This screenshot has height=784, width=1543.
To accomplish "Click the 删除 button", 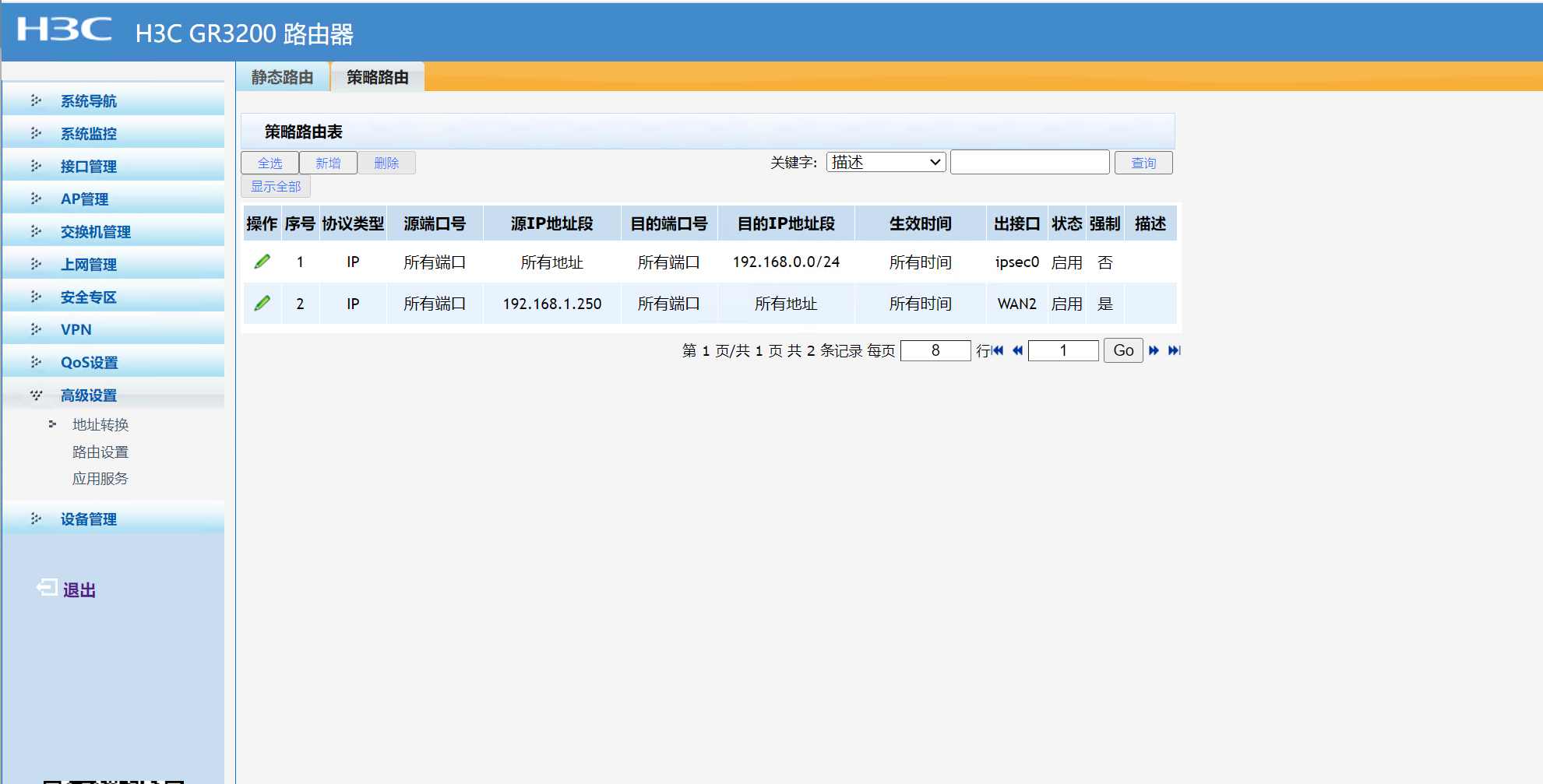I will point(386,163).
